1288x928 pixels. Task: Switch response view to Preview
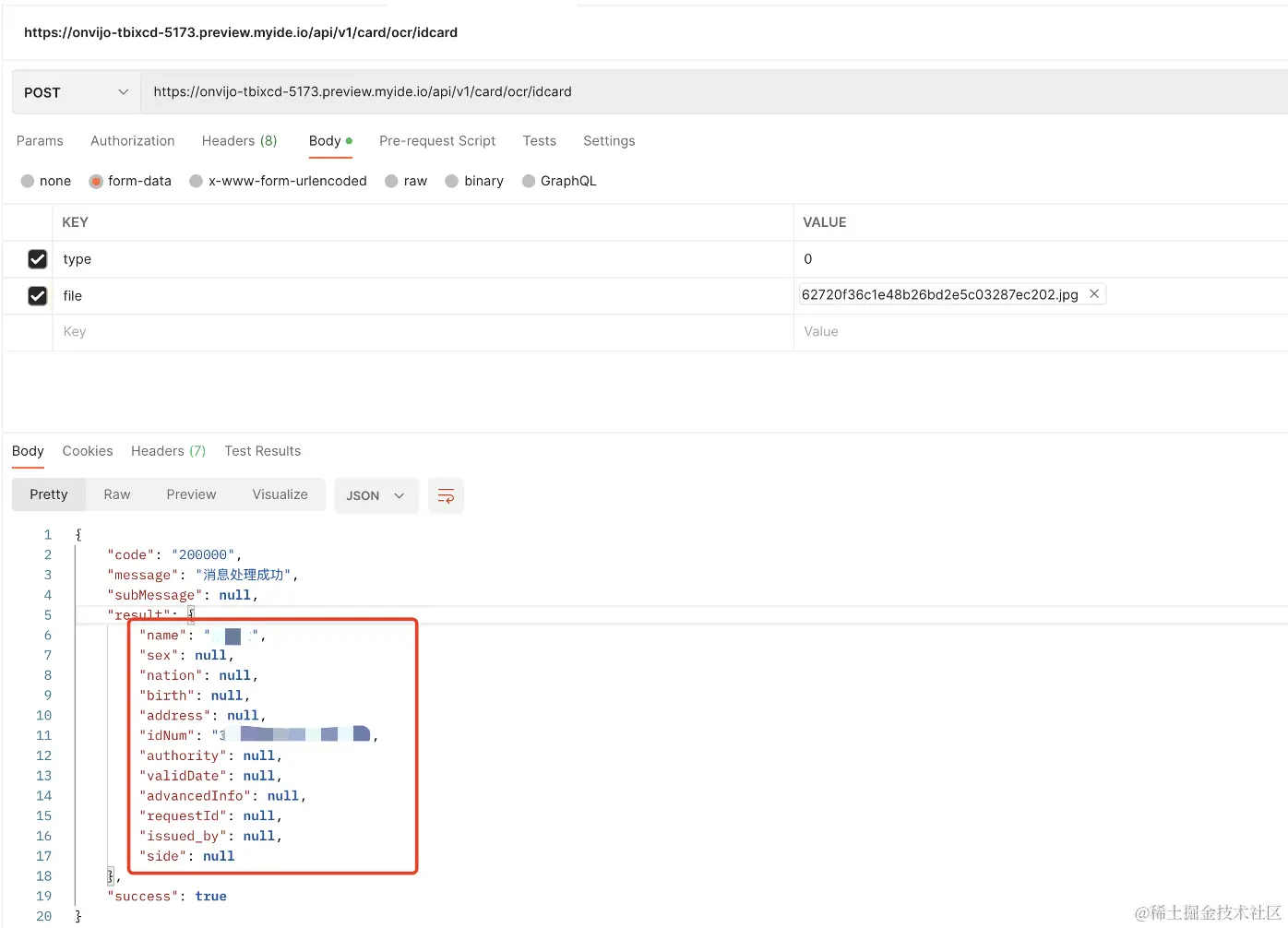click(191, 494)
